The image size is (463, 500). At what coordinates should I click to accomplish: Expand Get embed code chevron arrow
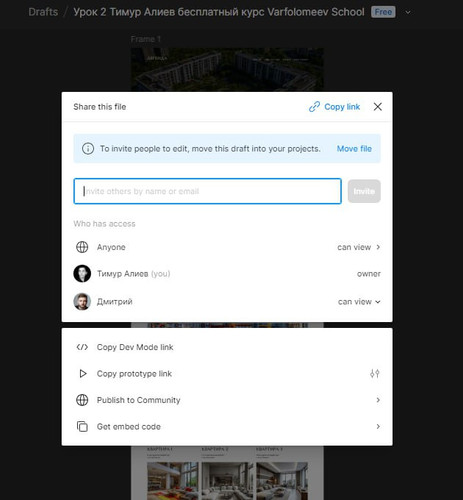pos(378,426)
